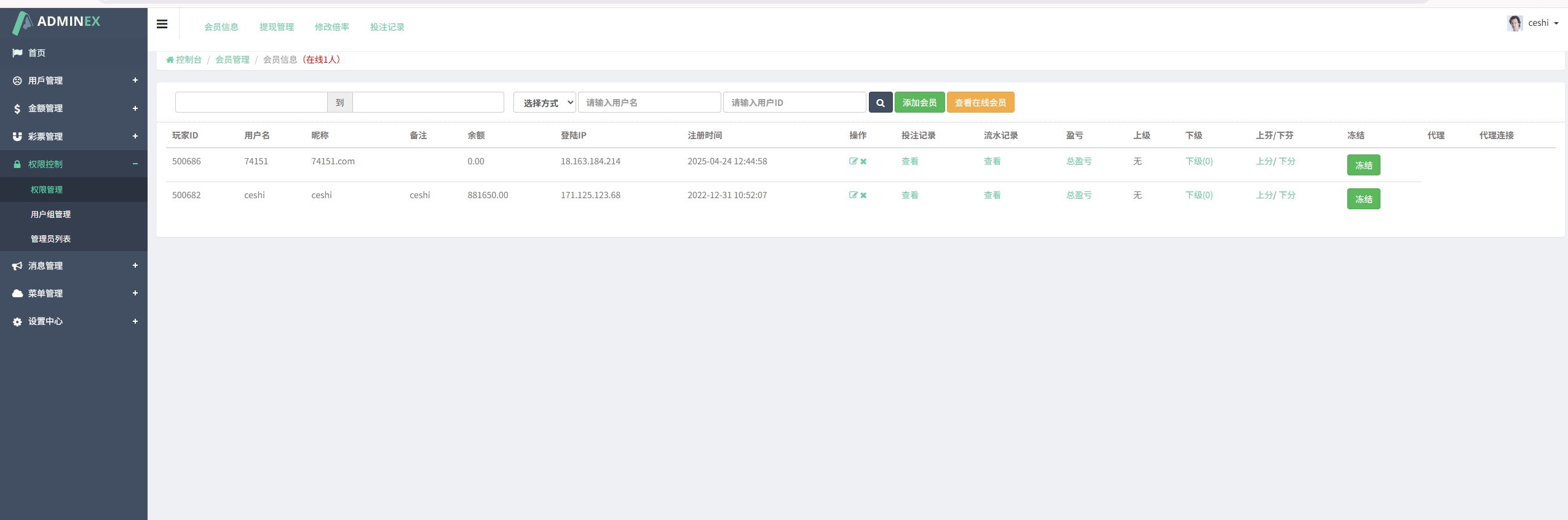The image size is (1568, 520).
Task: Open 总盈亏 link for user ceshi
Action: tap(1079, 195)
